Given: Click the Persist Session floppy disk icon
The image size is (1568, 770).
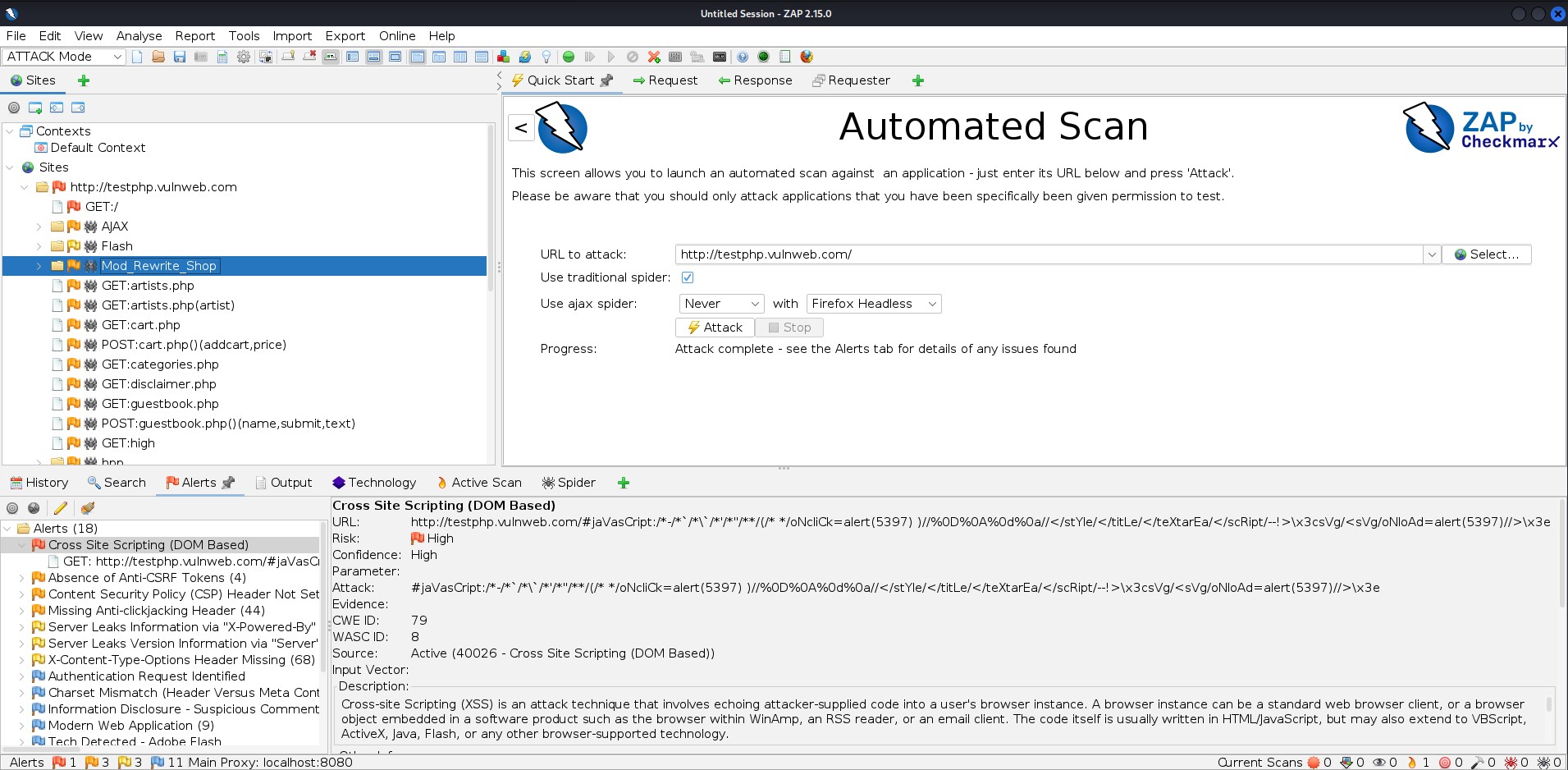Looking at the screenshot, I should (x=179, y=57).
